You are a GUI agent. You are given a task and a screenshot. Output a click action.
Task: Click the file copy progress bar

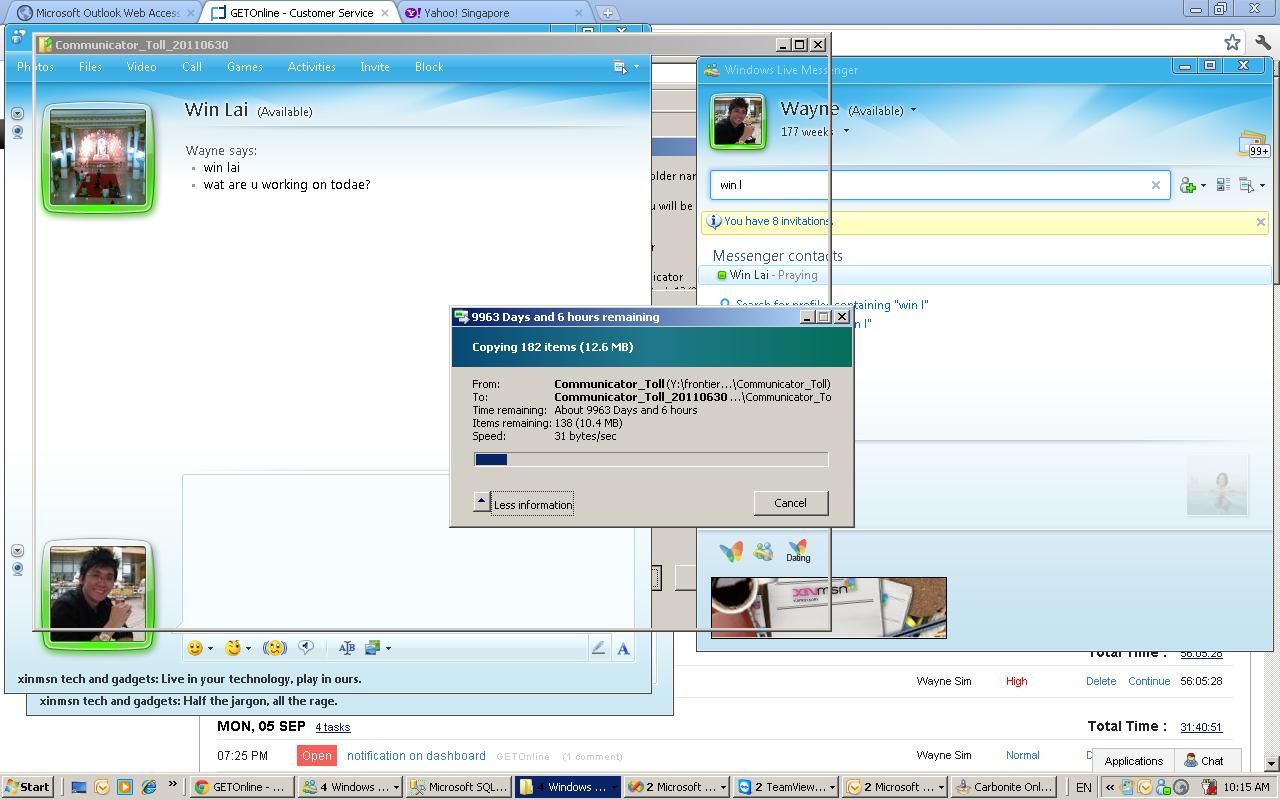click(x=651, y=460)
